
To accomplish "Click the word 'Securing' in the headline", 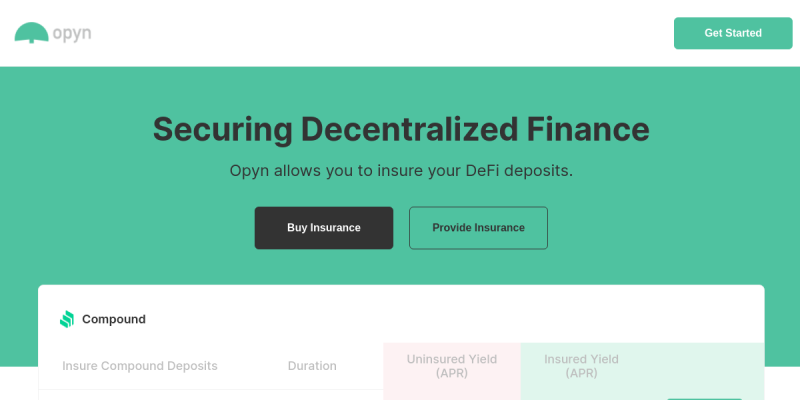I will click(222, 129).
